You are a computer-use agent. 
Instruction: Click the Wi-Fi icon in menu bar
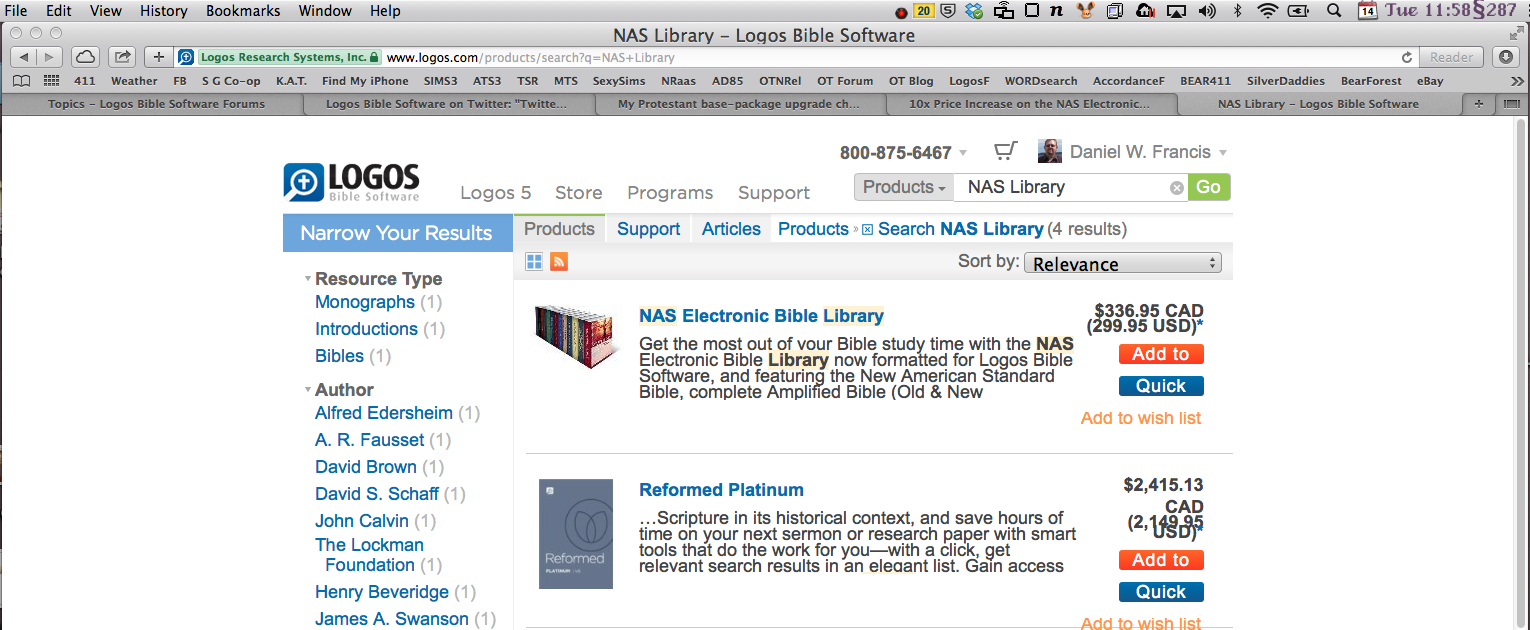[1268, 11]
